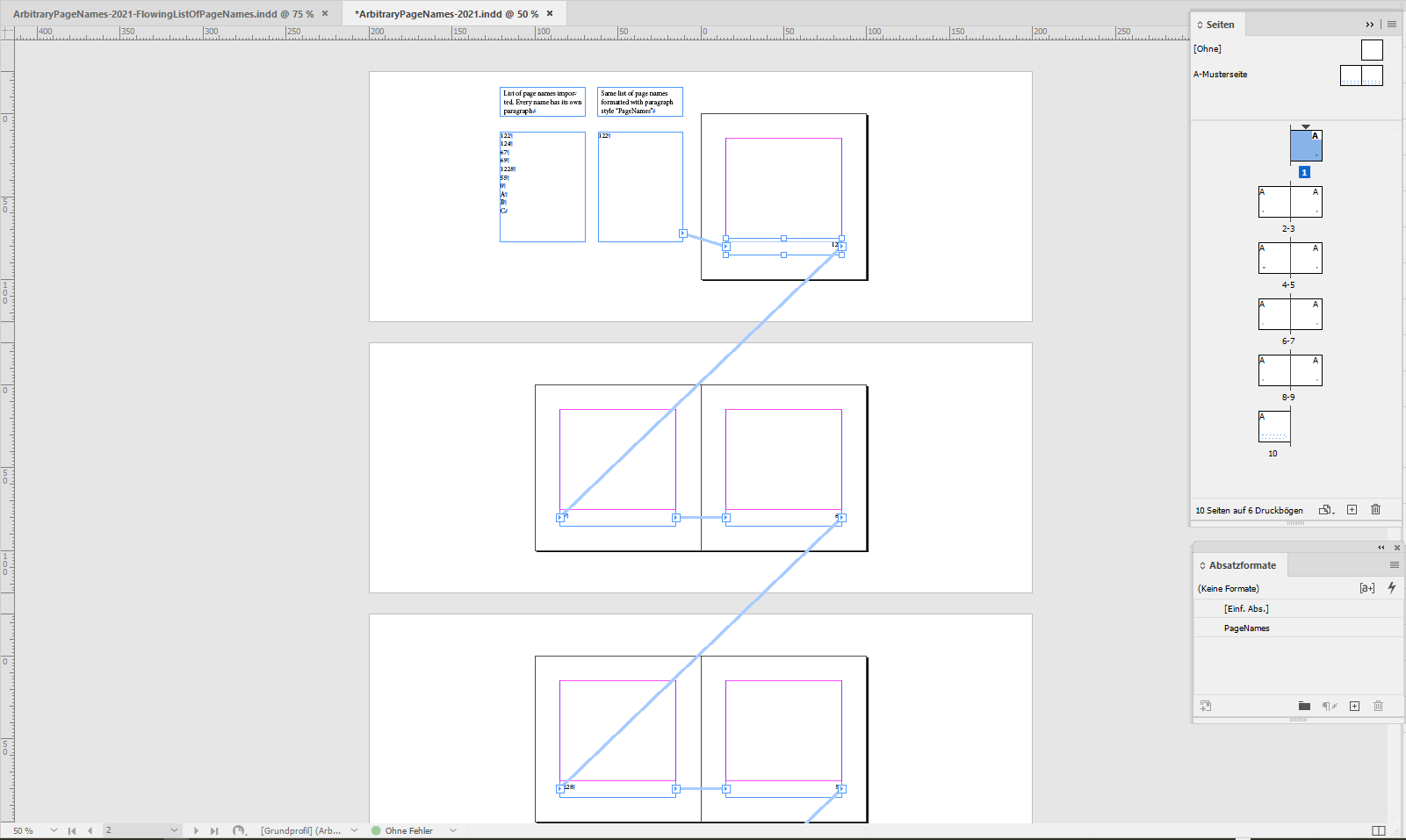Click the ruler origin corner box
Viewport: 1406px width, 840px height.
(7, 33)
